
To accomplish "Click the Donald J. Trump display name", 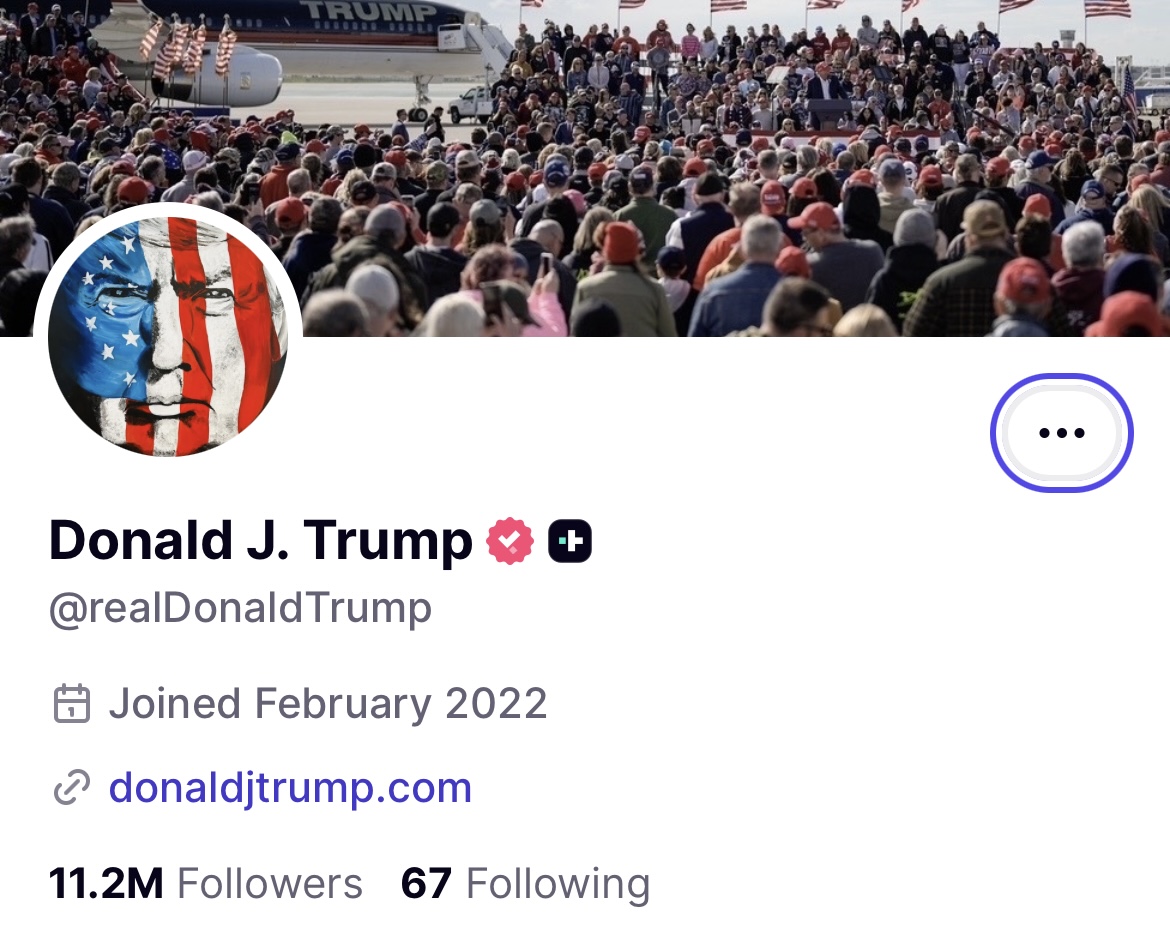I will 260,541.
